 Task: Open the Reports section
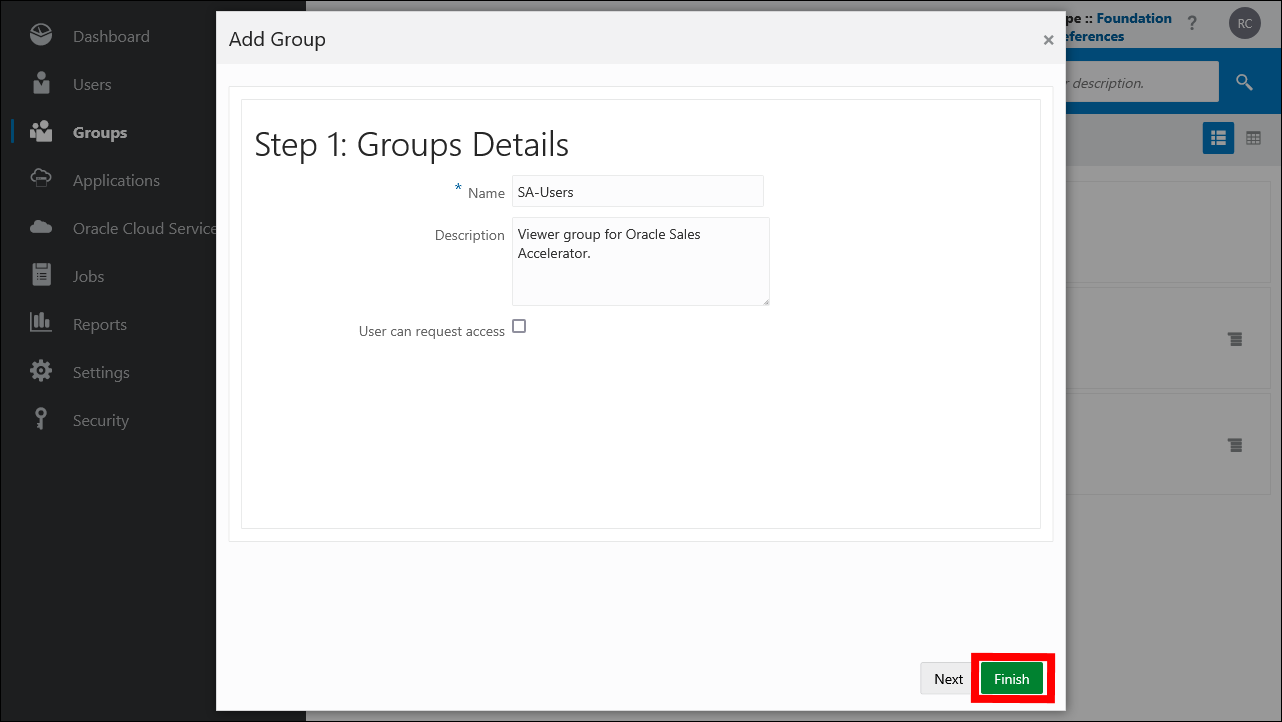point(100,324)
